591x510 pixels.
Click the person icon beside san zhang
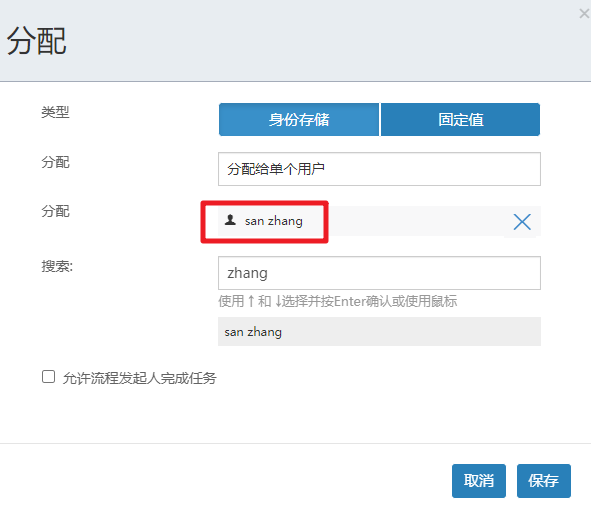(230, 220)
